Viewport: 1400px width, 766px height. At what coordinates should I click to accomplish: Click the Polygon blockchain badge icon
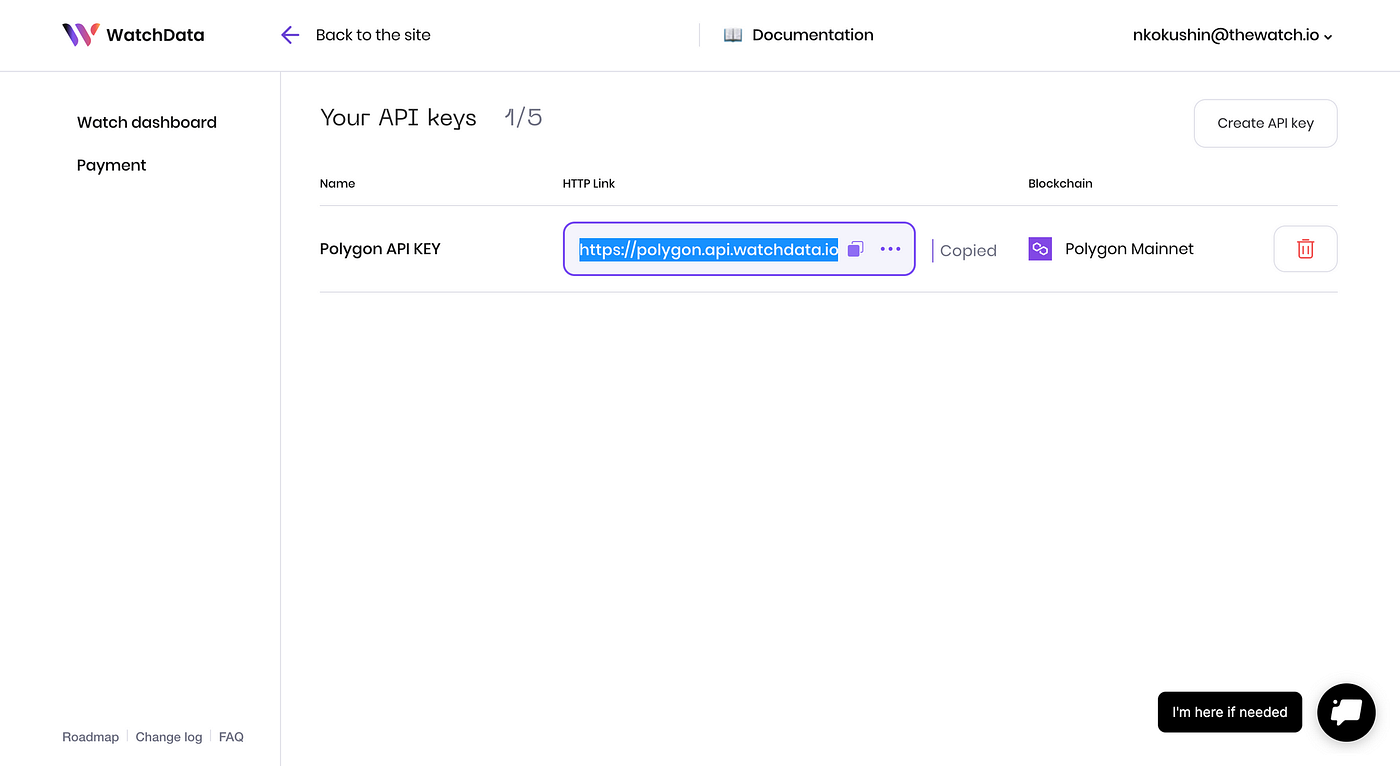[1039, 248]
